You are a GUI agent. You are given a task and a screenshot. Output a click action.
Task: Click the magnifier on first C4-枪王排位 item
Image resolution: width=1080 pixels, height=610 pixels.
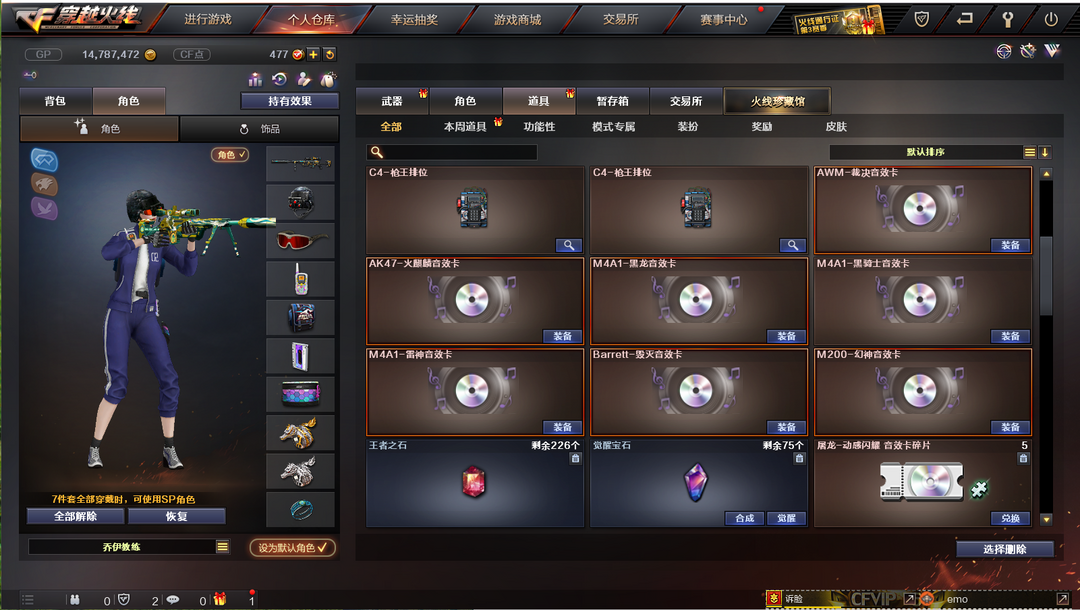click(569, 245)
